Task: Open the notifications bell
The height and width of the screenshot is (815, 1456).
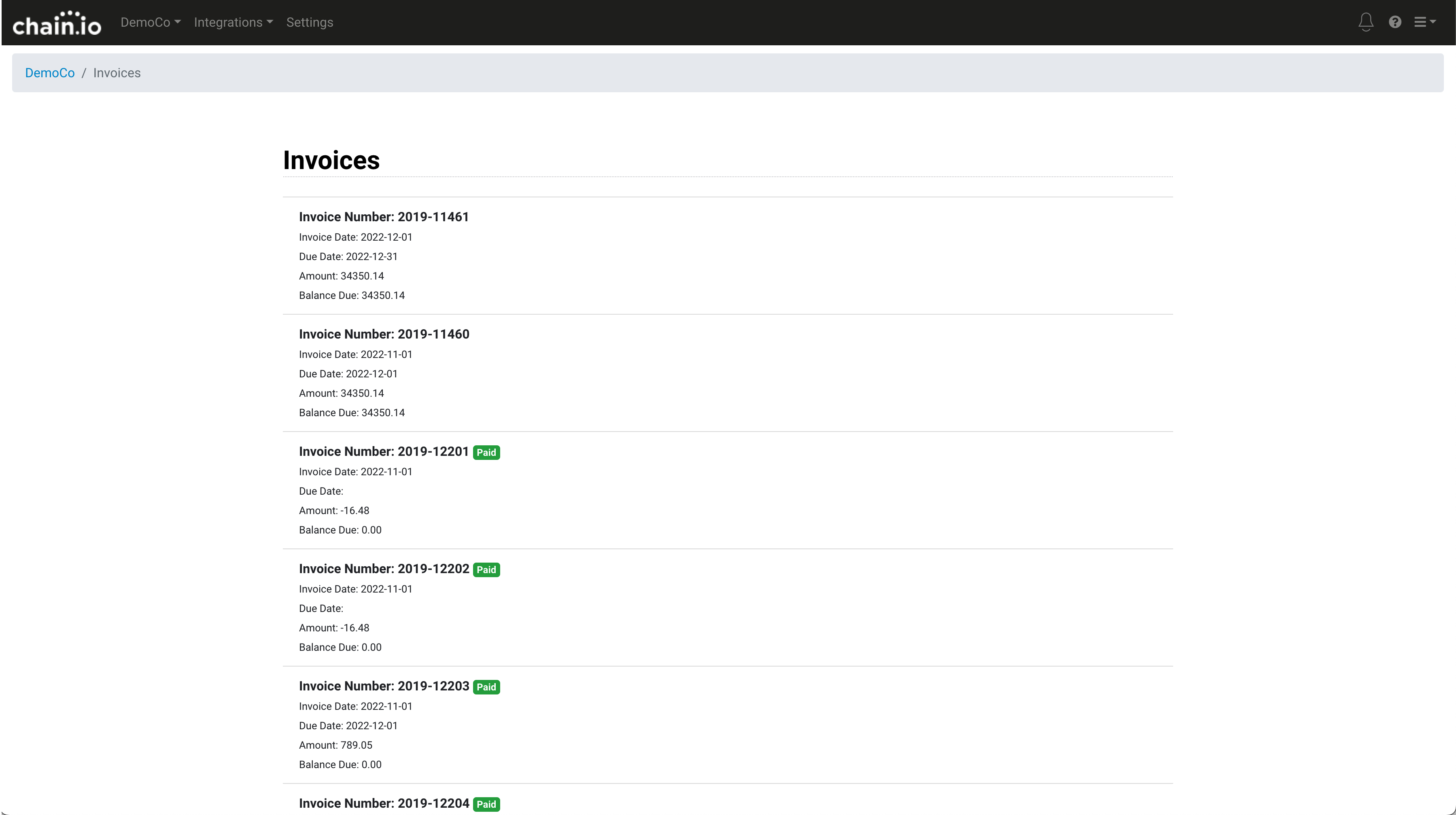Action: (x=1366, y=22)
